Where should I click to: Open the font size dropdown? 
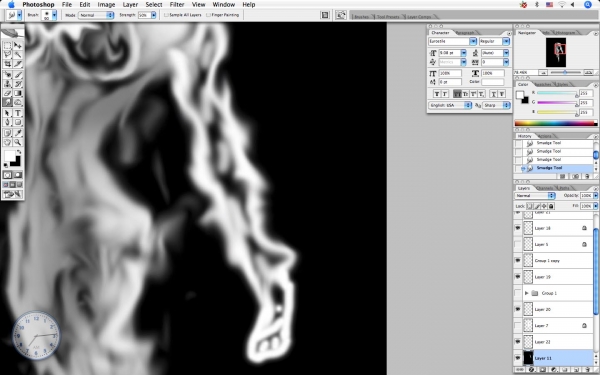point(463,53)
